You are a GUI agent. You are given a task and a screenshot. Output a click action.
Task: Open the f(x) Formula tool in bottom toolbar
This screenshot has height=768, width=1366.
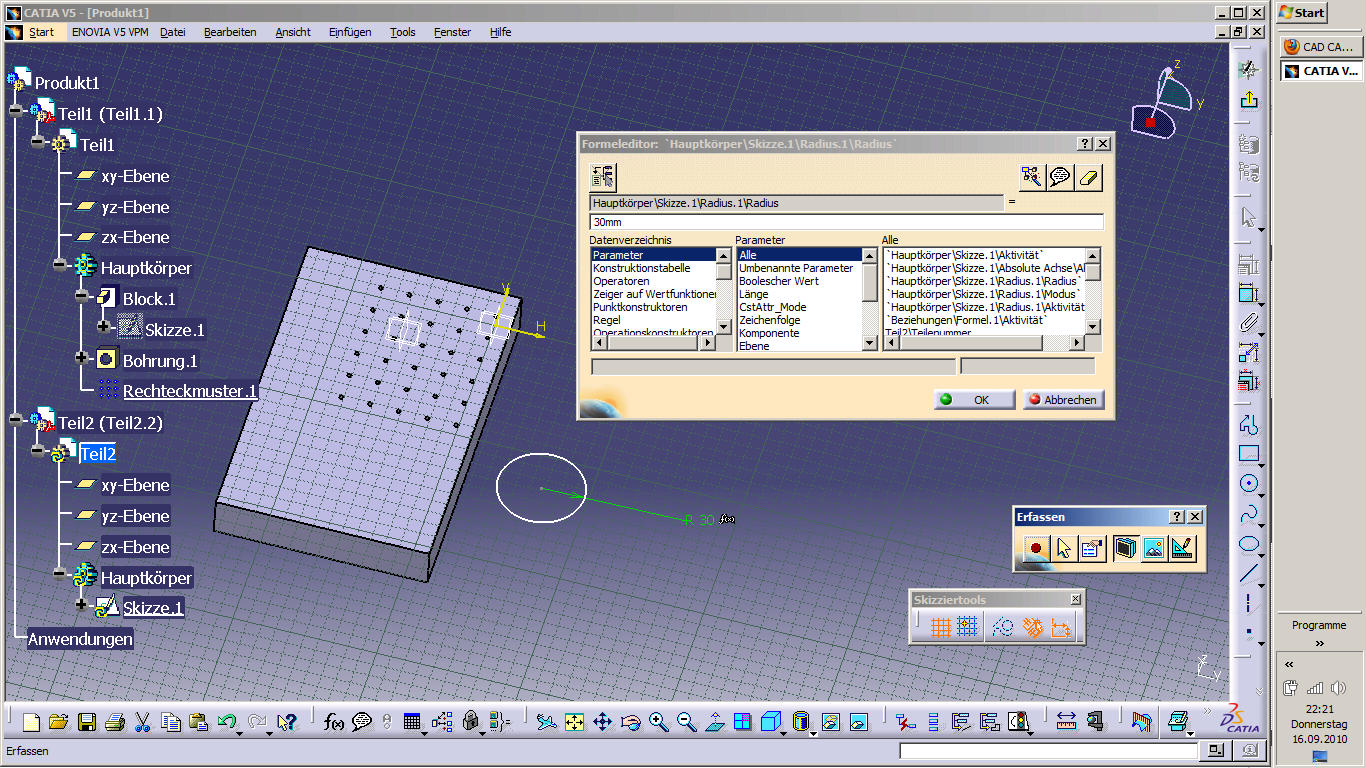334,721
